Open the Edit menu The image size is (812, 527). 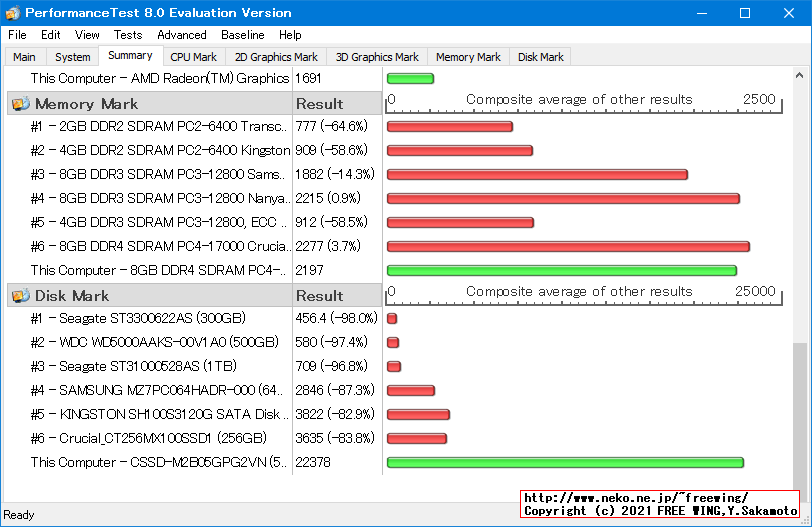pyautogui.click(x=51, y=35)
